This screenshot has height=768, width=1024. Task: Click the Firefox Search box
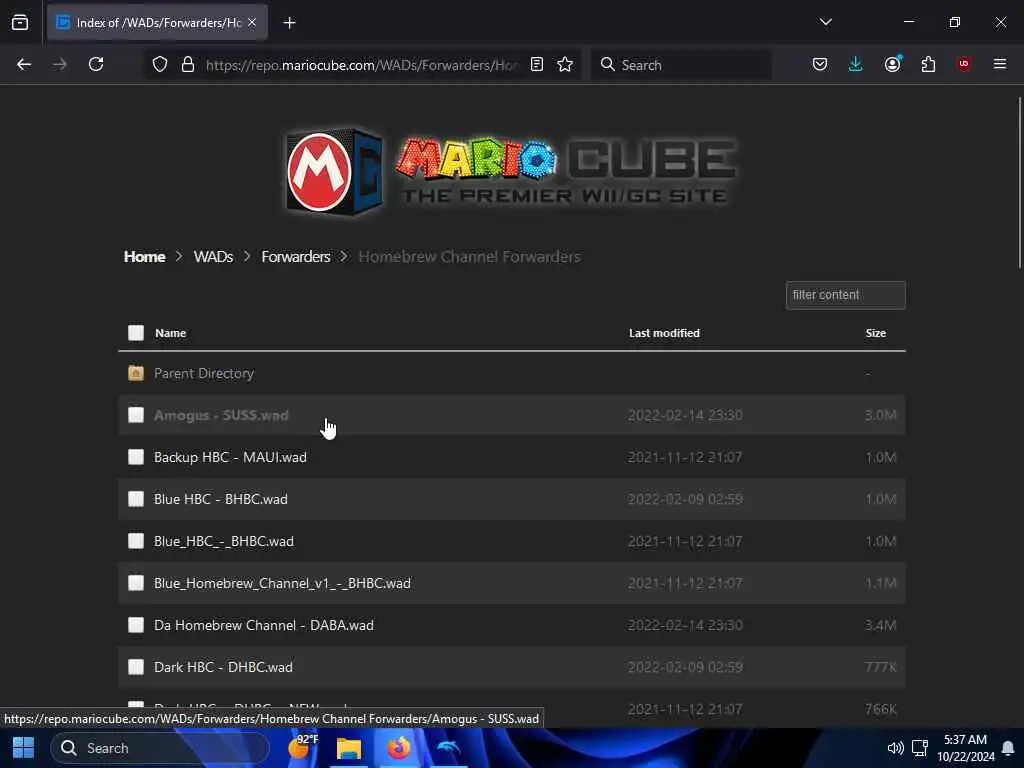[681, 65]
